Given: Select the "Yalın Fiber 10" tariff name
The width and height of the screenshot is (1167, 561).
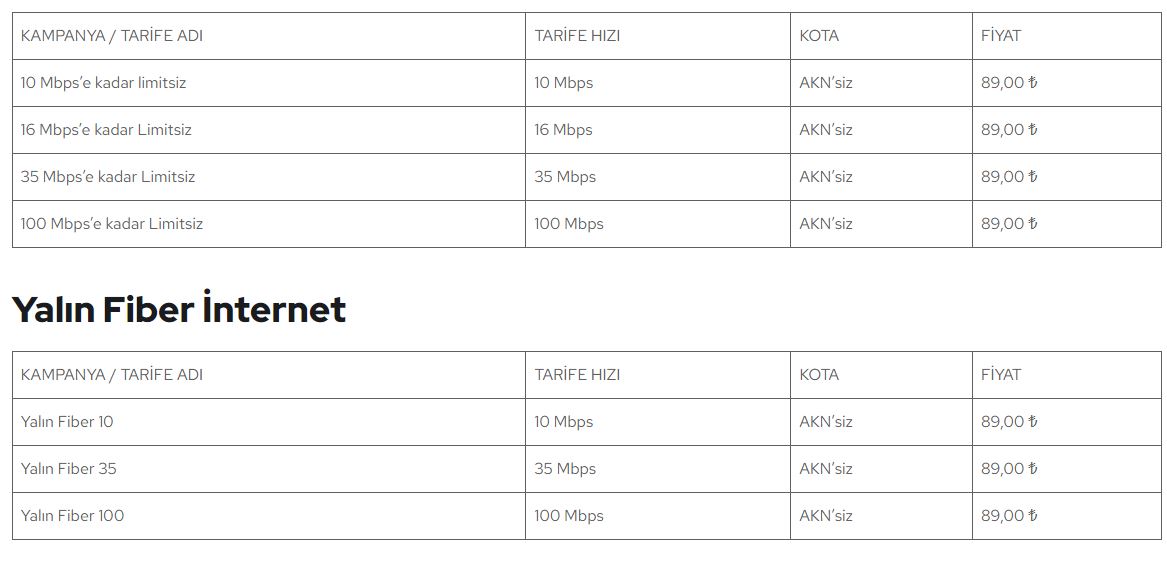Looking at the screenshot, I should tap(67, 421).
